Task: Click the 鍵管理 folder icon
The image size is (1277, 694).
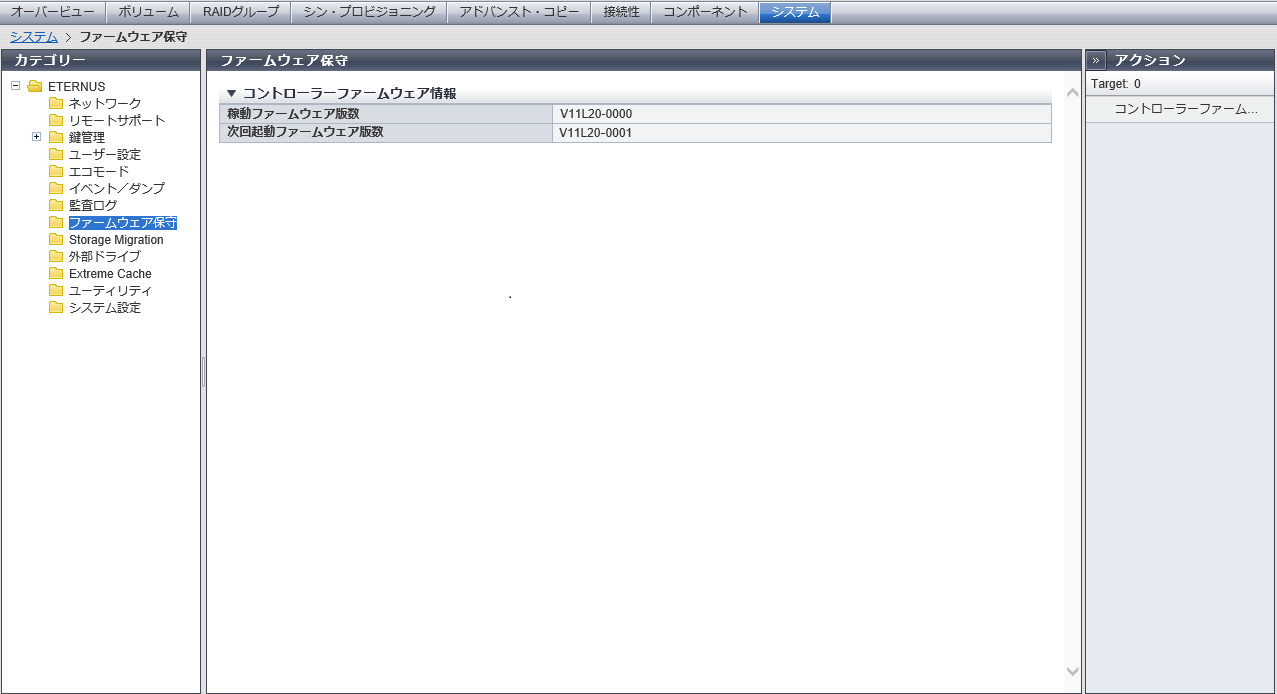Action: tap(56, 138)
